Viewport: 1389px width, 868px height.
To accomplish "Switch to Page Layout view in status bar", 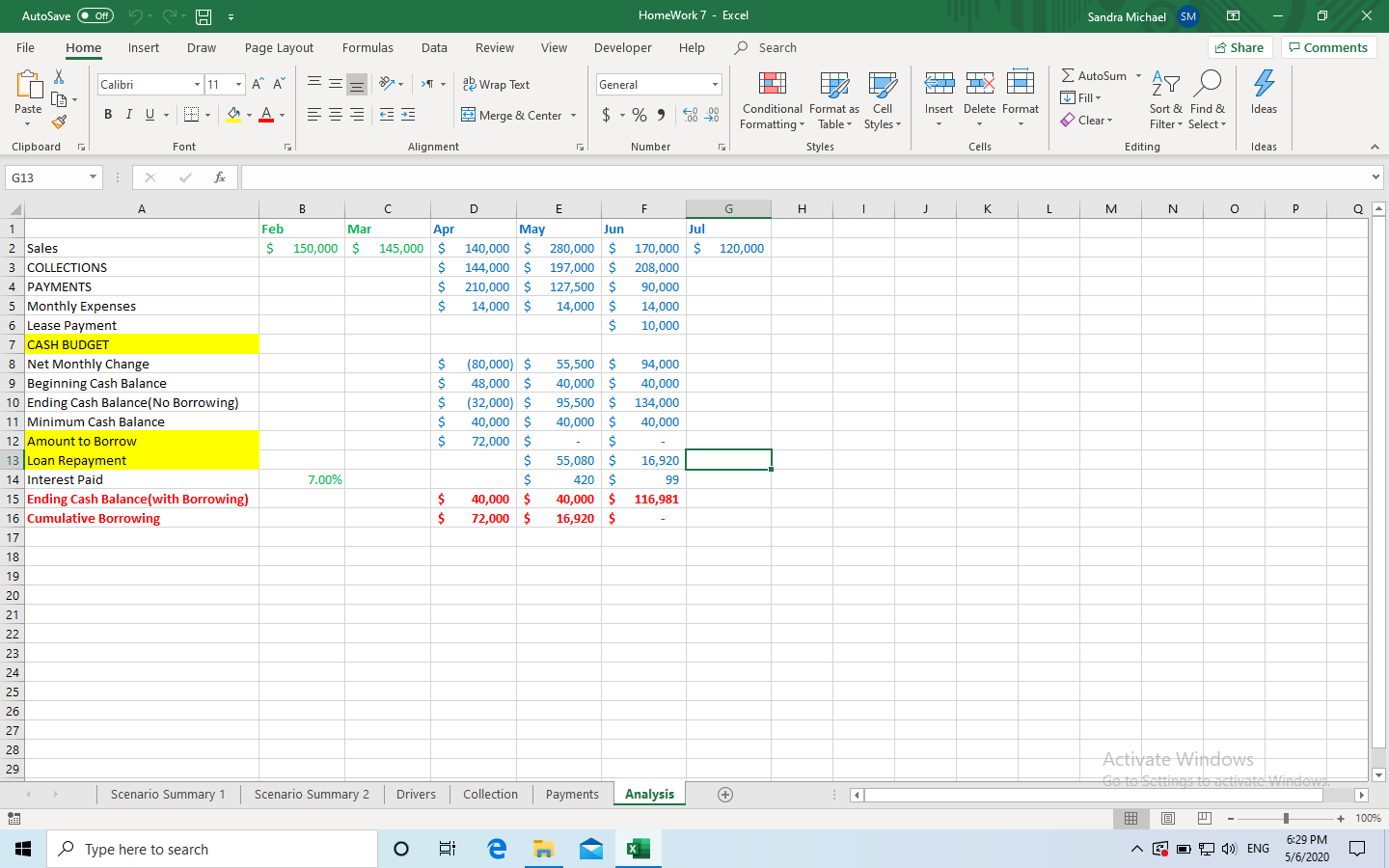I will point(1168,818).
